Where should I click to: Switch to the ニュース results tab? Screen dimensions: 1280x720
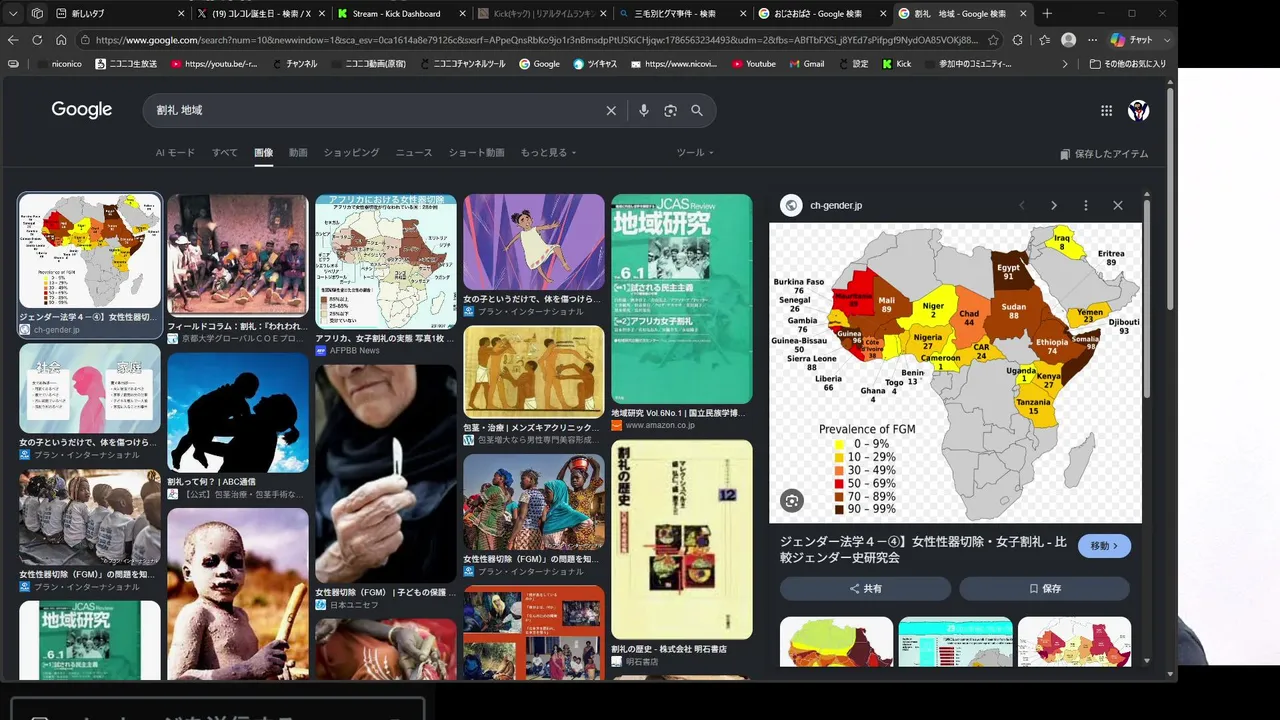pos(414,153)
